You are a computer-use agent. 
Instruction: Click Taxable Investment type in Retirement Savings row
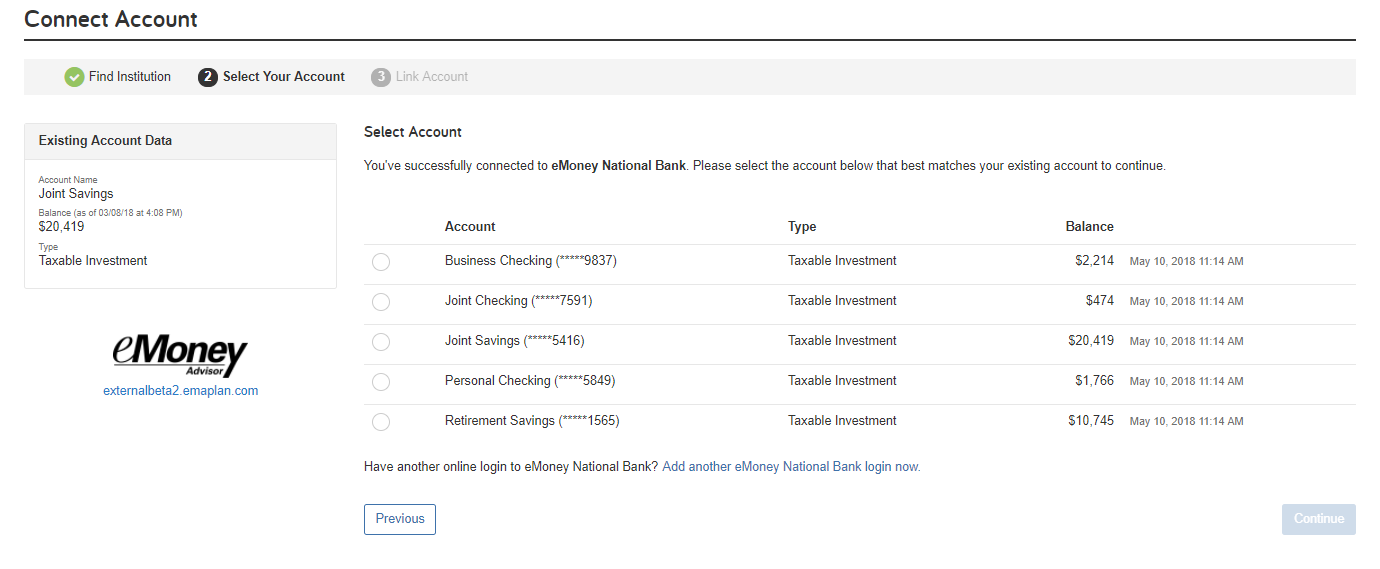842,421
